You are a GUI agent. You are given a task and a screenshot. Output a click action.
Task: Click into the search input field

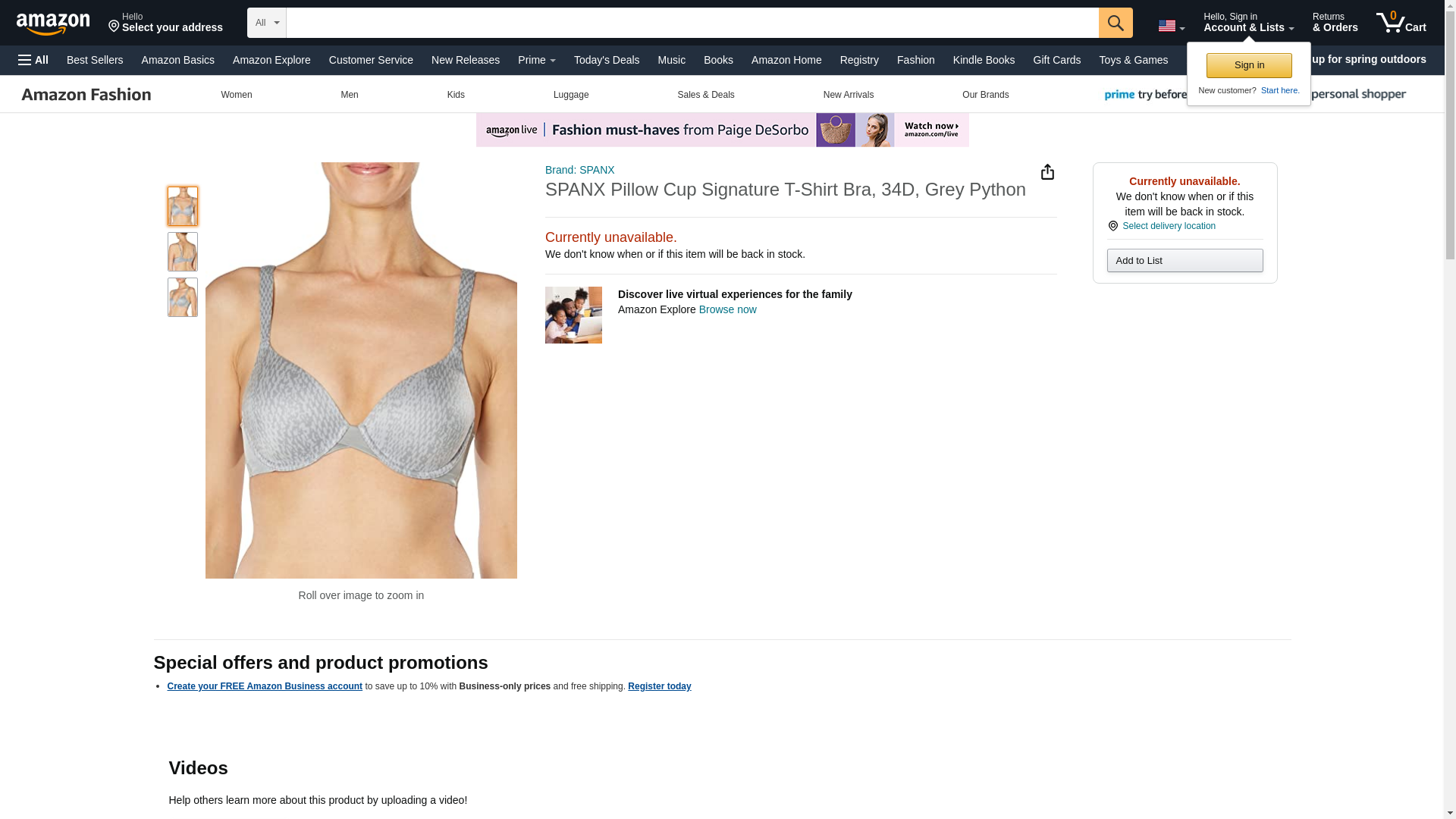[692, 23]
